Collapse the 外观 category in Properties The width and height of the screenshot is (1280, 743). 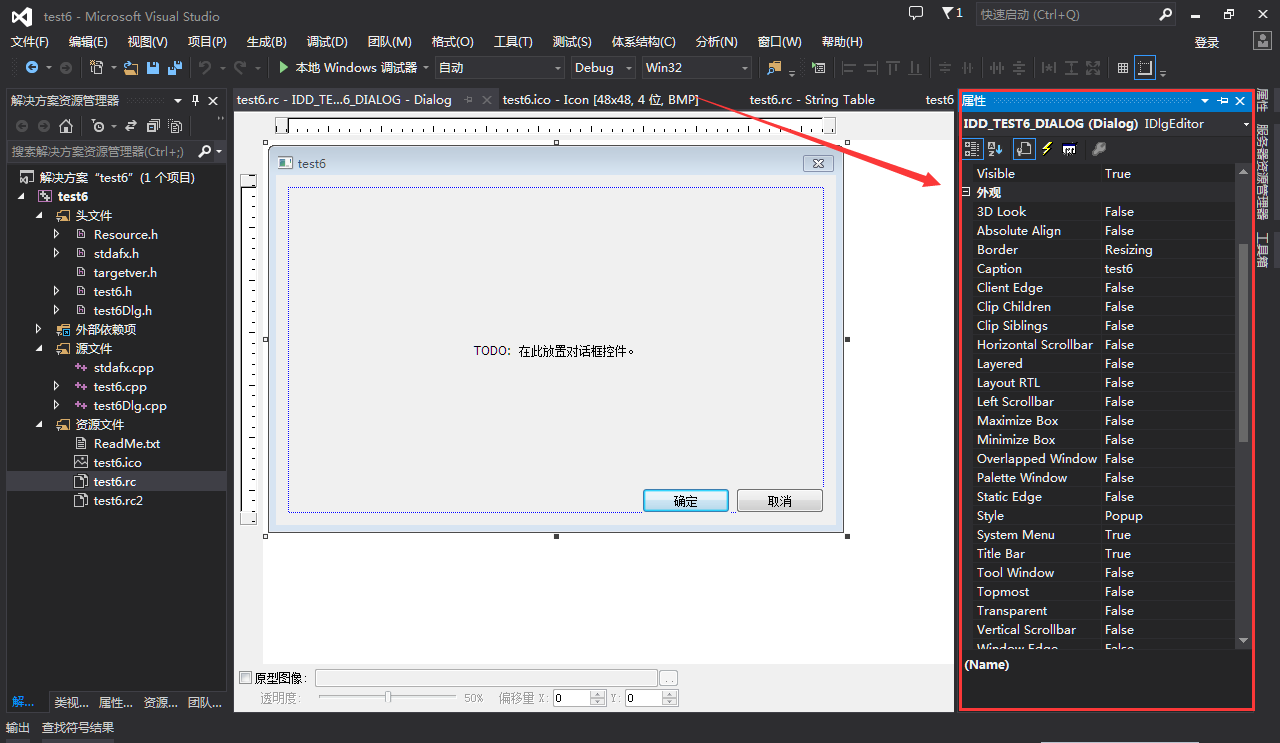(x=967, y=192)
